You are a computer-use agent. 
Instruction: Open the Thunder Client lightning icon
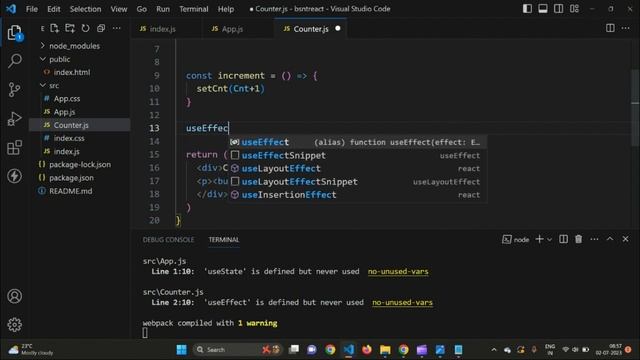[x=14, y=176]
